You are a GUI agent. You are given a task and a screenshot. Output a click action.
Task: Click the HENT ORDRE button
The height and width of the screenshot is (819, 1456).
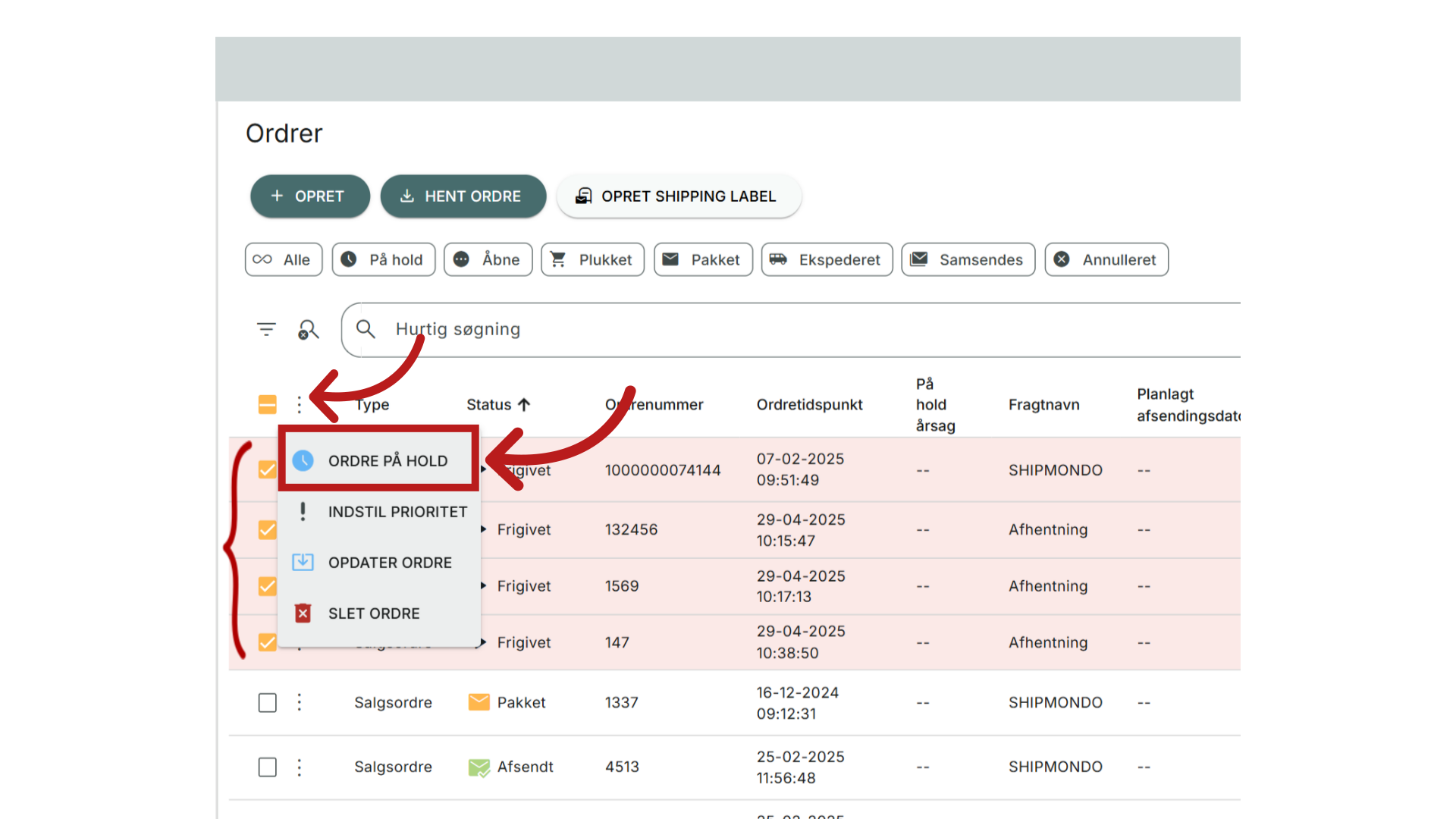(463, 196)
